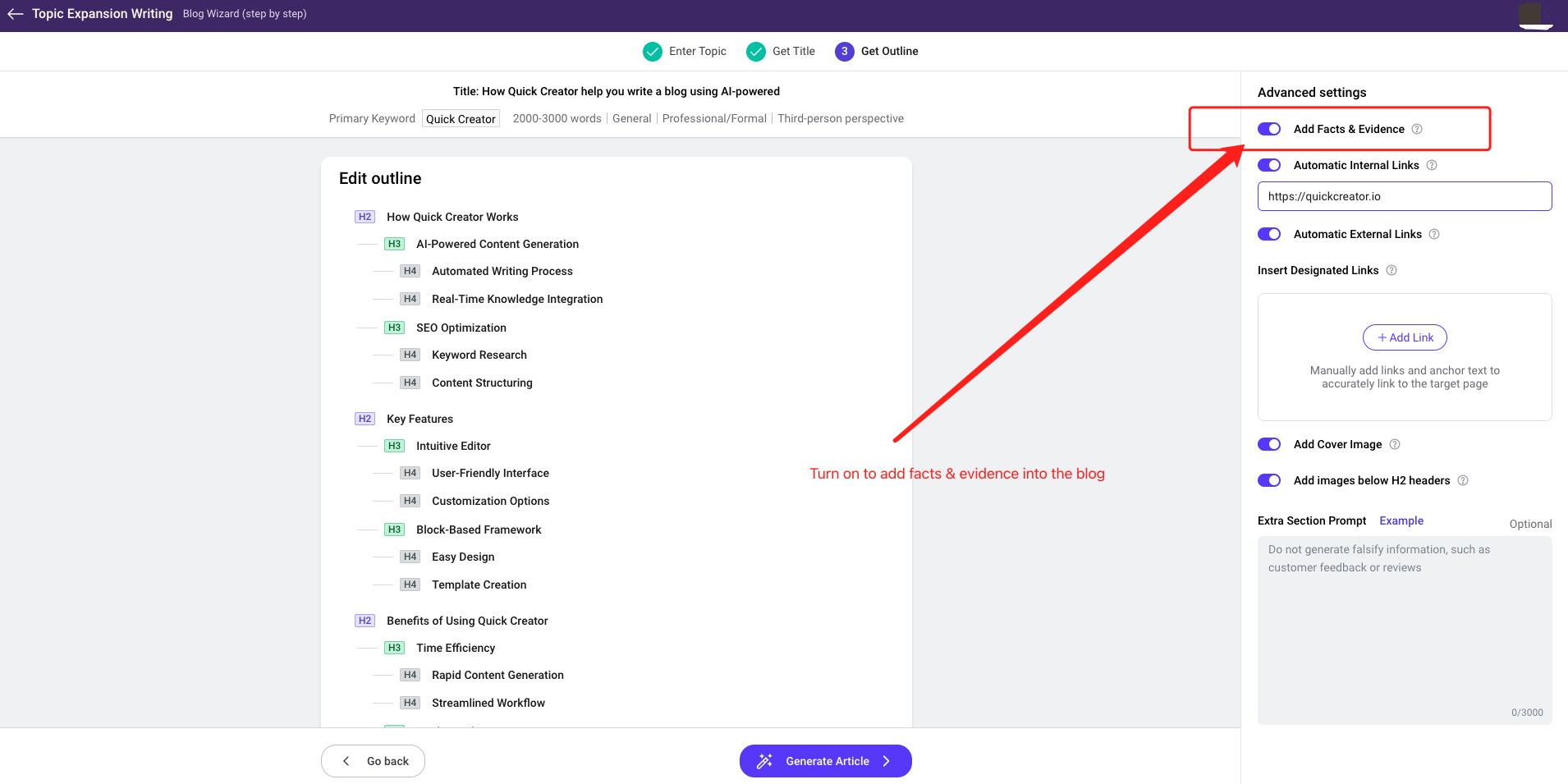The image size is (1568, 784).
Task: Click the internal links URL input field
Action: click(1405, 196)
